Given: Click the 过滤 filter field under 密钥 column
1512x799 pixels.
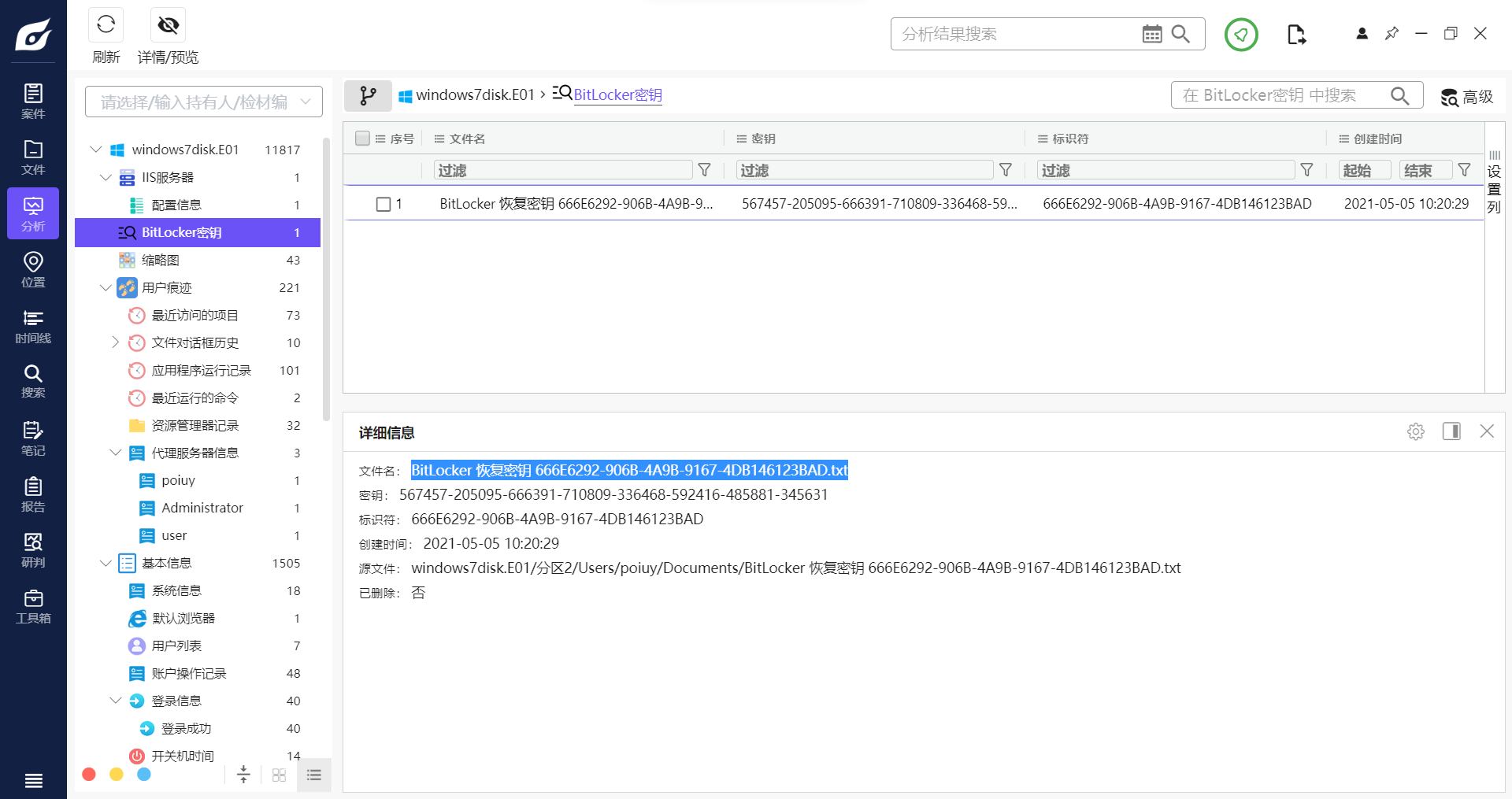Looking at the screenshot, I should click(864, 170).
